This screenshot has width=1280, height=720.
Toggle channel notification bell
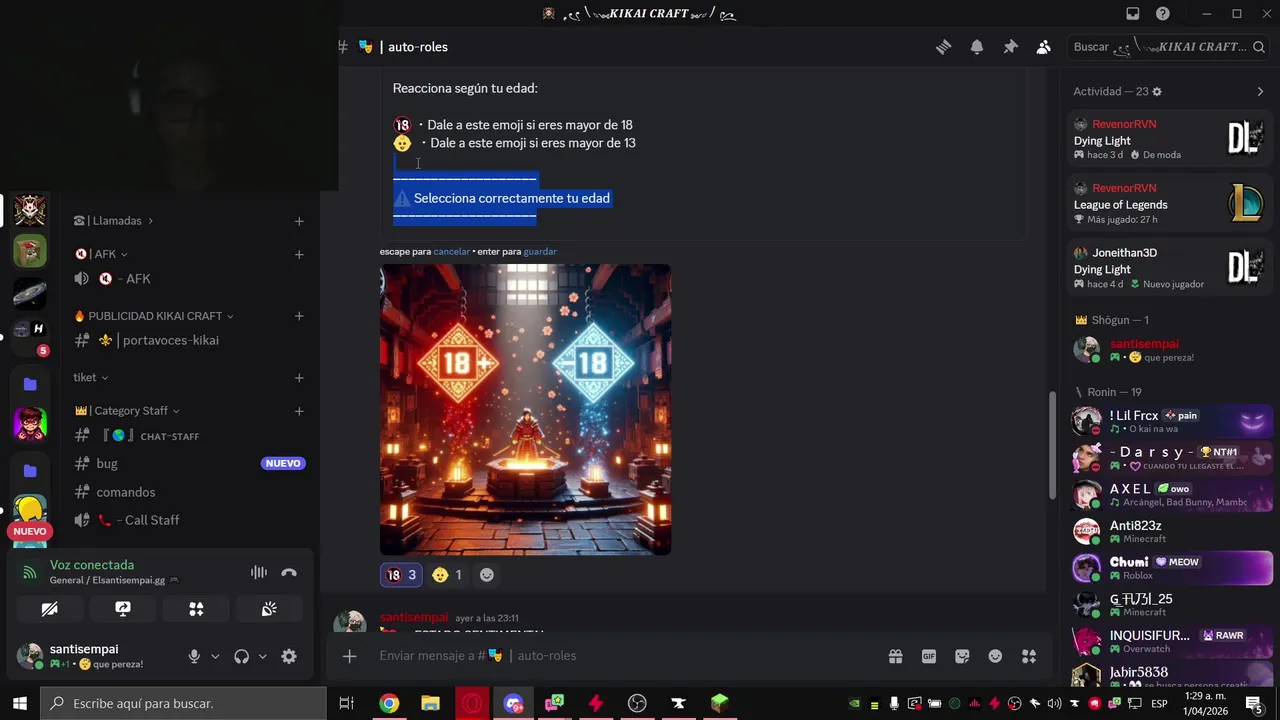pos(977,47)
